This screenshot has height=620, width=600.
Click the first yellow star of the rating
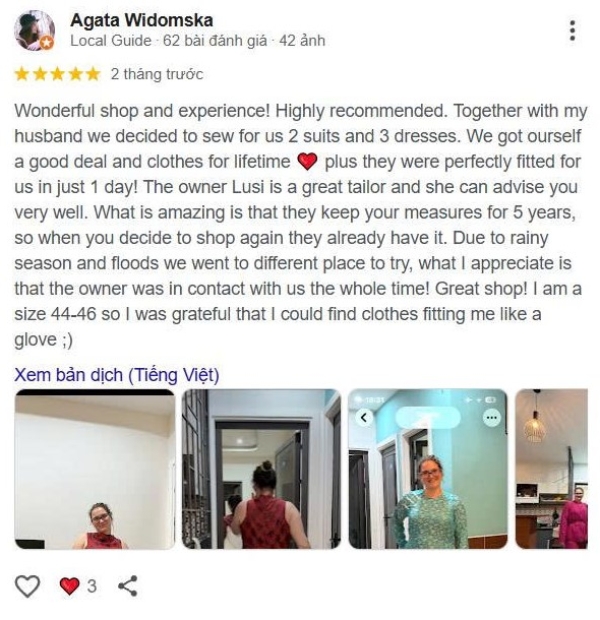(22, 74)
